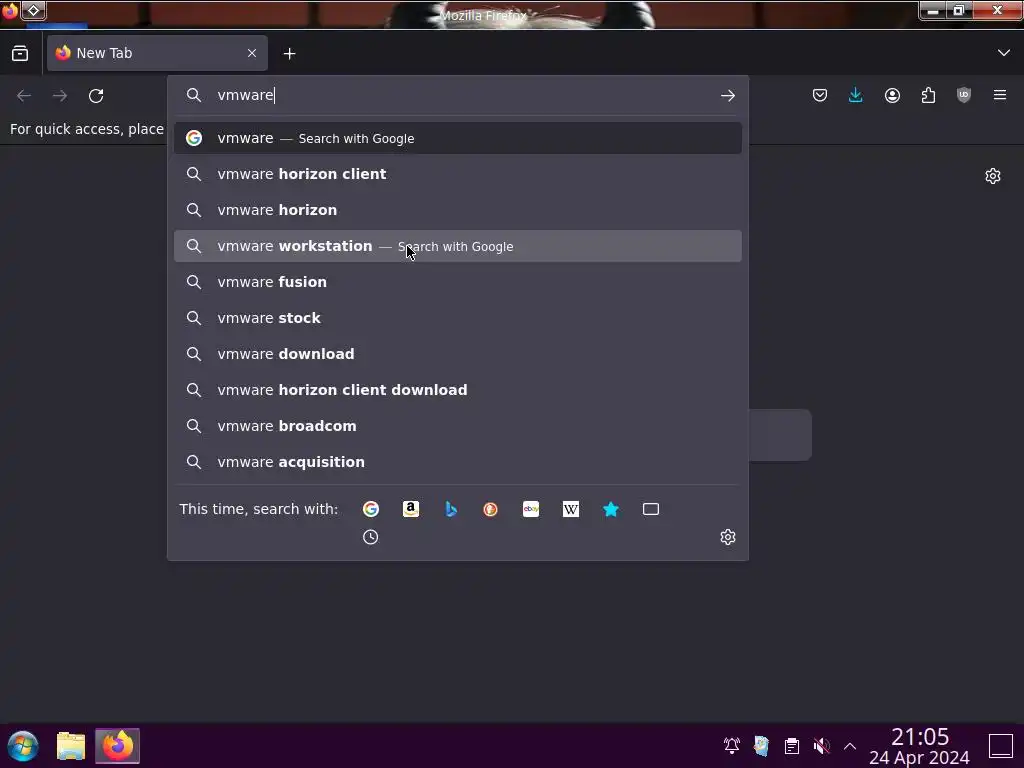Open notifications bell in system tray

tap(731, 746)
